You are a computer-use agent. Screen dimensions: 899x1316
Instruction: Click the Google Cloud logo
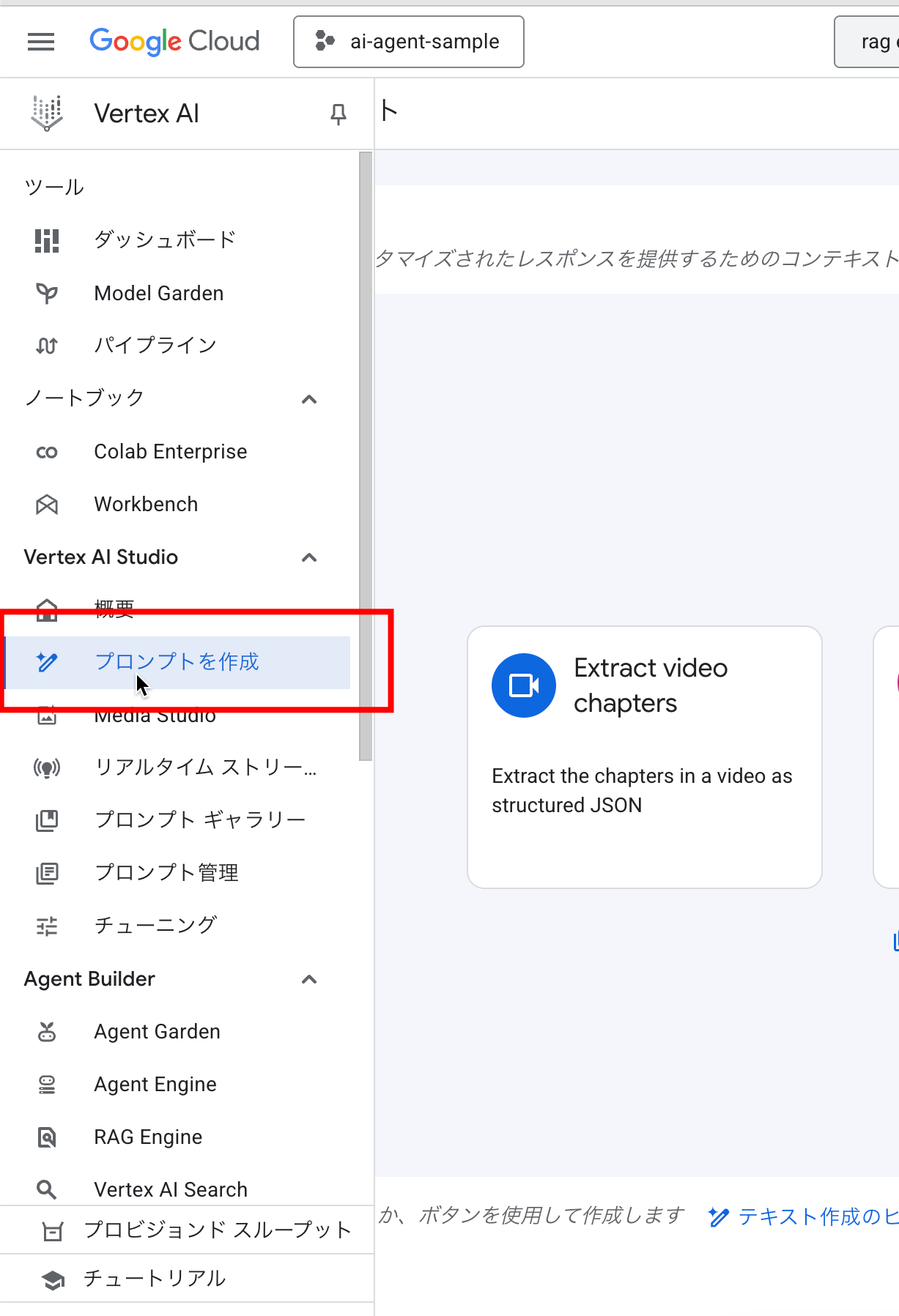[174, 42]
